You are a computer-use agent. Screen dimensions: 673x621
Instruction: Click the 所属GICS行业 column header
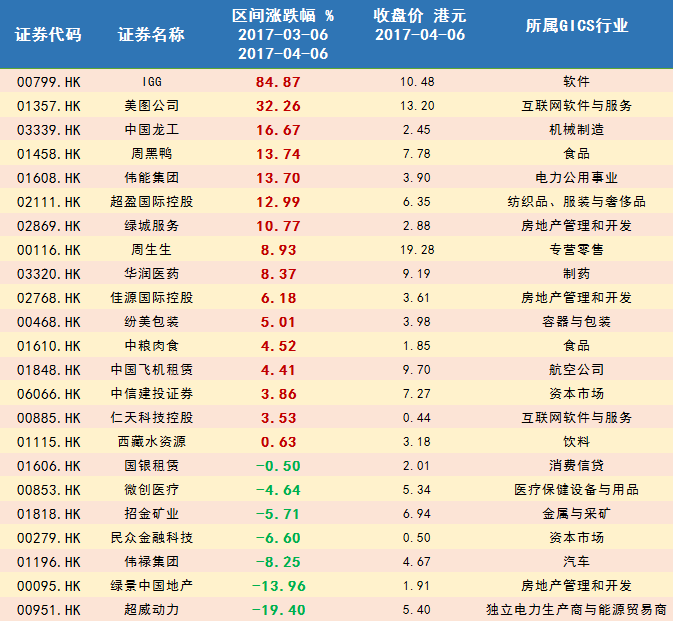pyautogui.click(x=576, y=26)
